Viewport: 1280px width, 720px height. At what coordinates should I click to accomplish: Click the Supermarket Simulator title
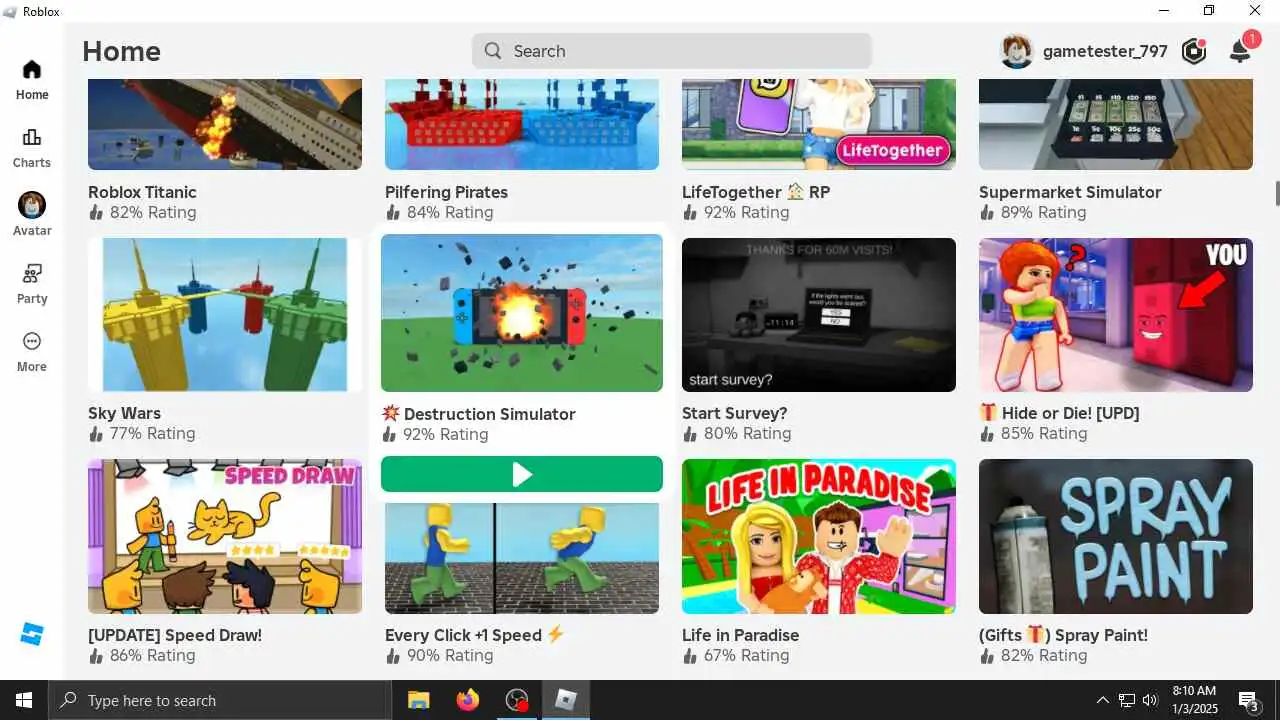(1070, 192)
